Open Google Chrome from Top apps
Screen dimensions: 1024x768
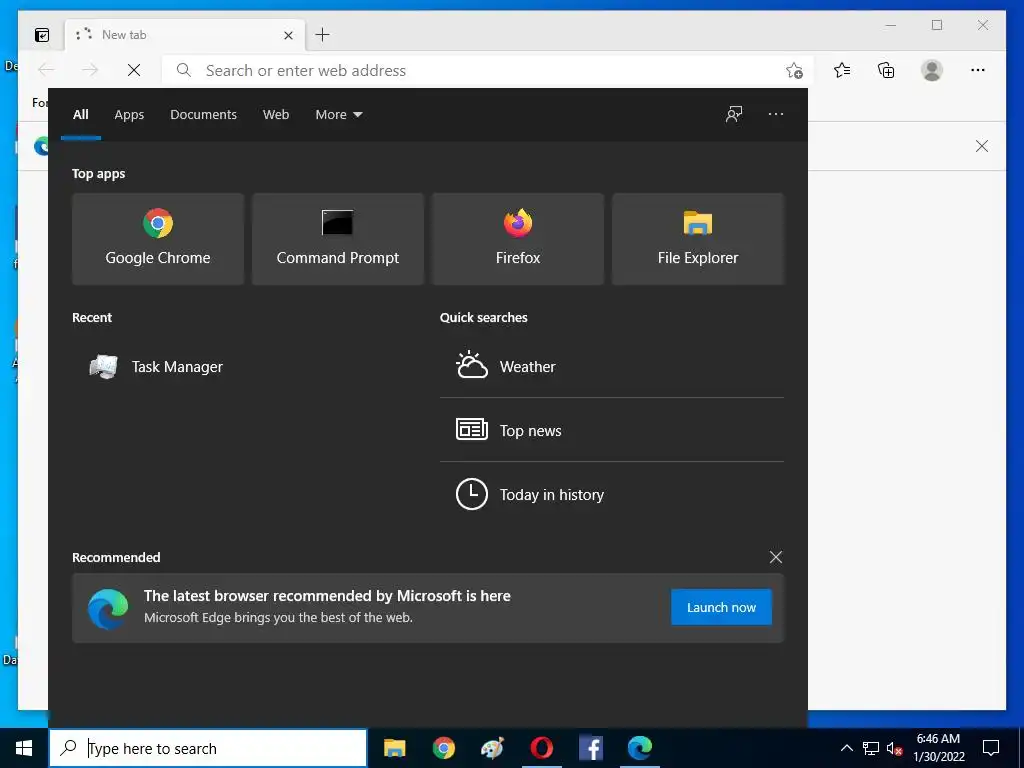158,238
